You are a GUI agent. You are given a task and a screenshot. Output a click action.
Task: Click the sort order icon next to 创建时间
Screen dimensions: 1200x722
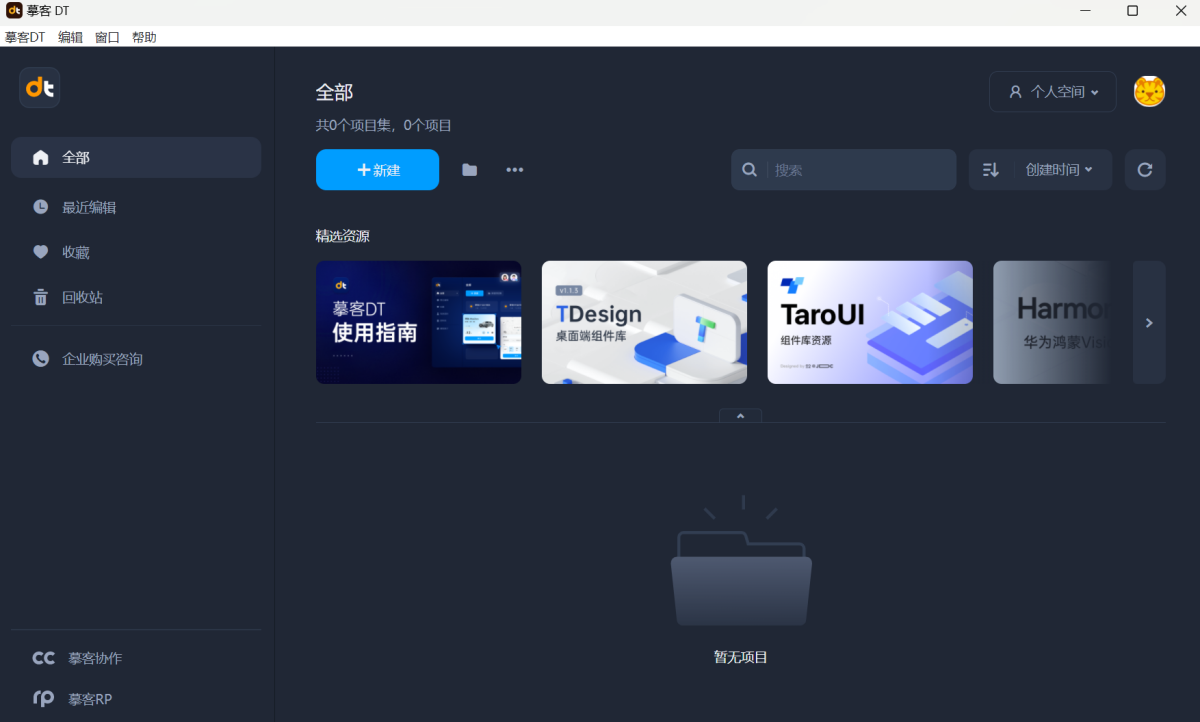pos(990,169)
